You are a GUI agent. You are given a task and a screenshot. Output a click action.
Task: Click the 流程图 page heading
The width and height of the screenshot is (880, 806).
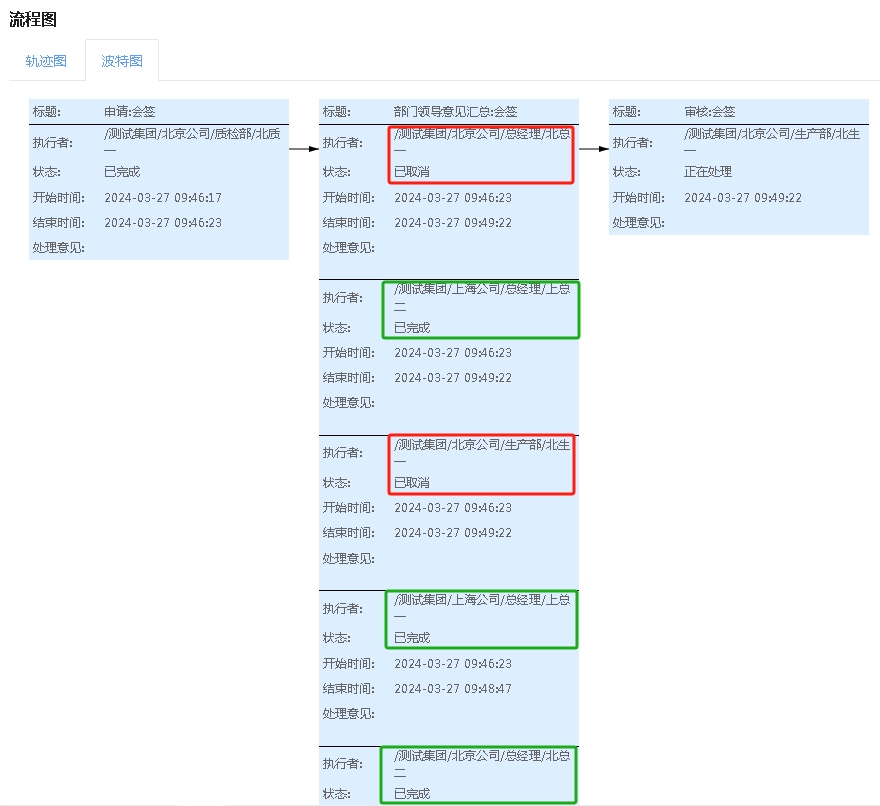pyautogui.click(x=33, y=19)
